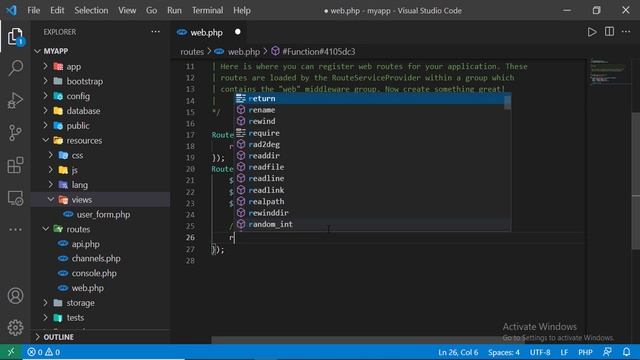
Task: Open Remote Explorer view
Action: (x=16, y=198)
